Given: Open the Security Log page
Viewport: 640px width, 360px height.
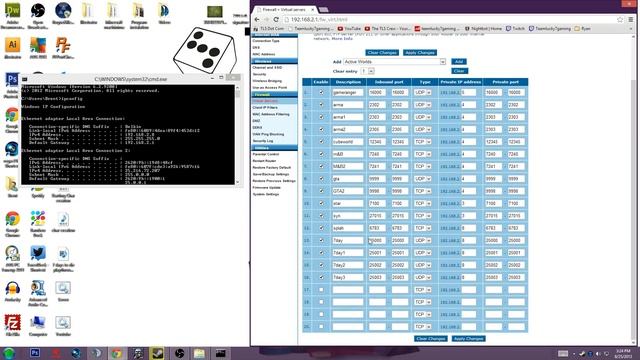Looking at the screenshot, I should (x=263, y=141).
